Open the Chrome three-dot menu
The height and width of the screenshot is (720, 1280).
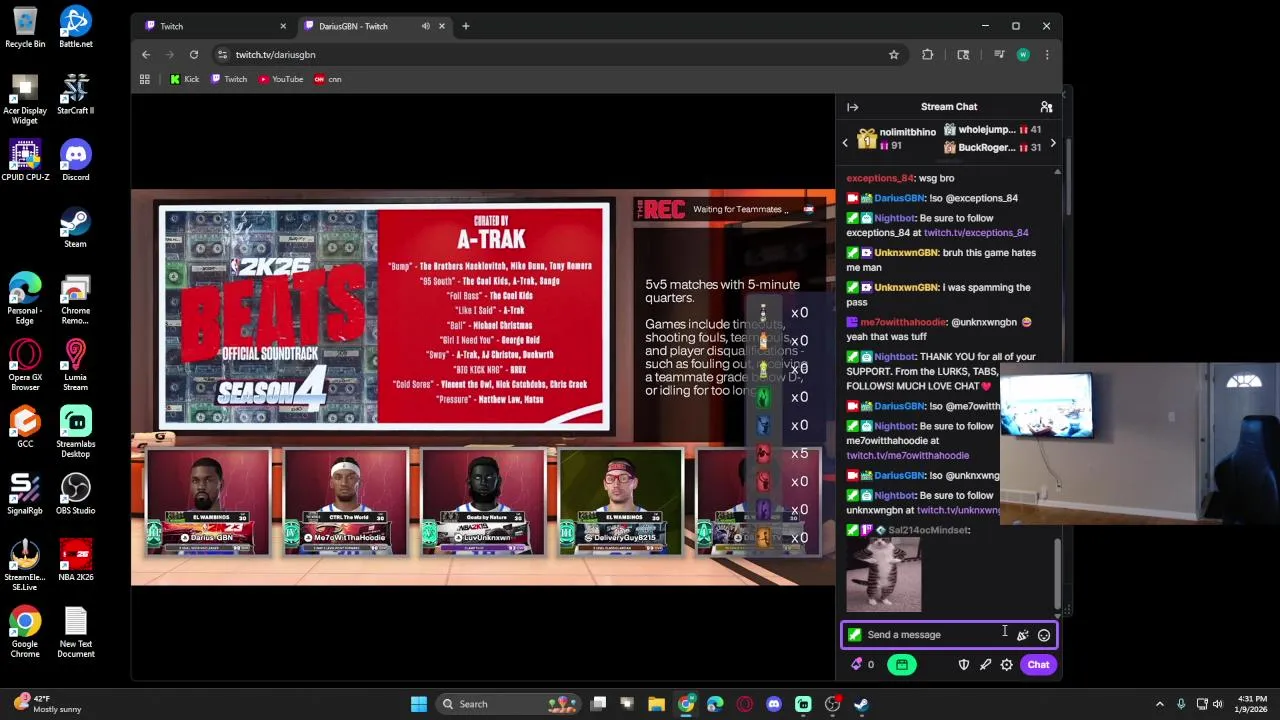click(1046, 55)
